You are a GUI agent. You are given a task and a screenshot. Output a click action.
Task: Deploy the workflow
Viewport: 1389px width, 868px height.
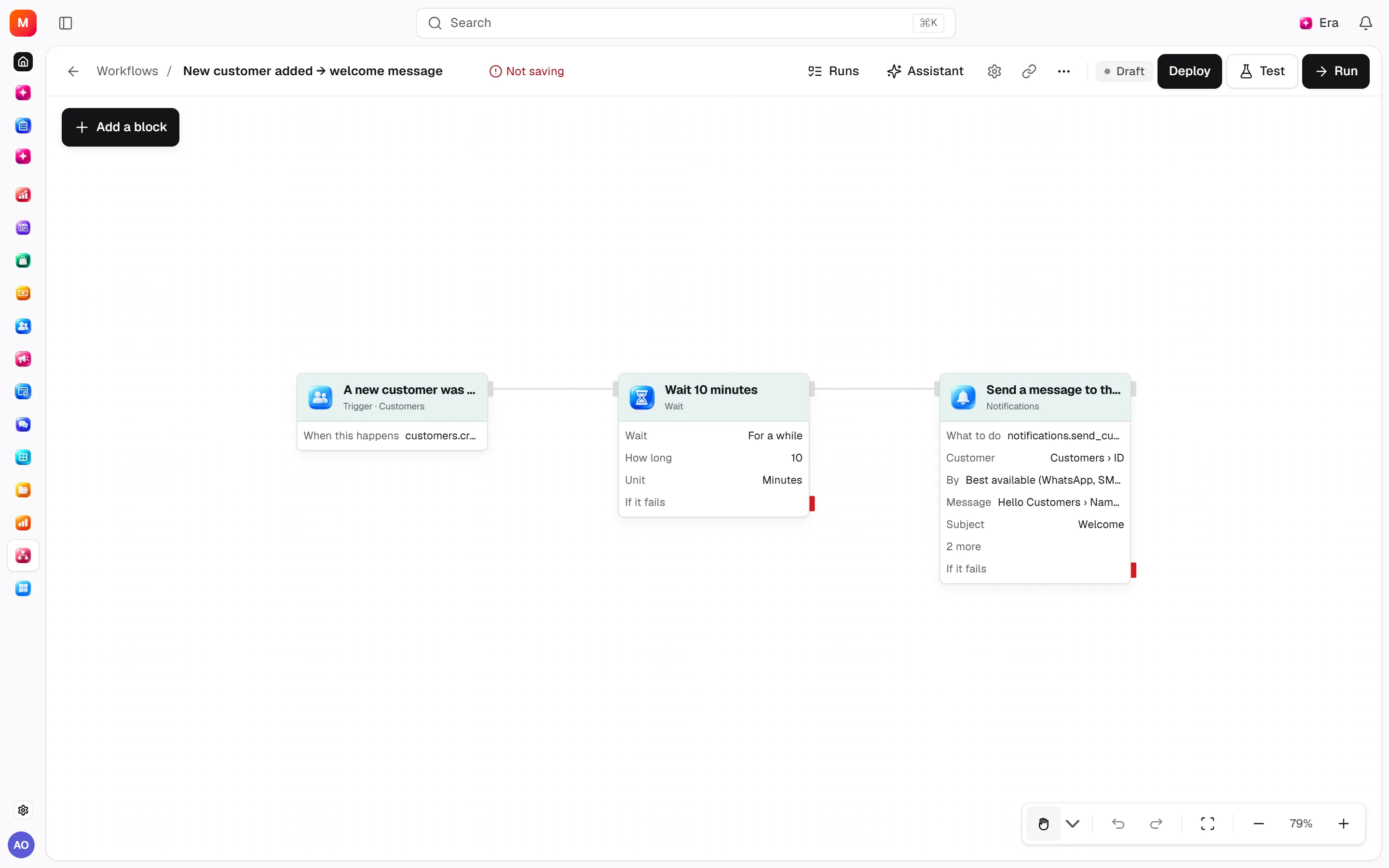point(1189,71)
